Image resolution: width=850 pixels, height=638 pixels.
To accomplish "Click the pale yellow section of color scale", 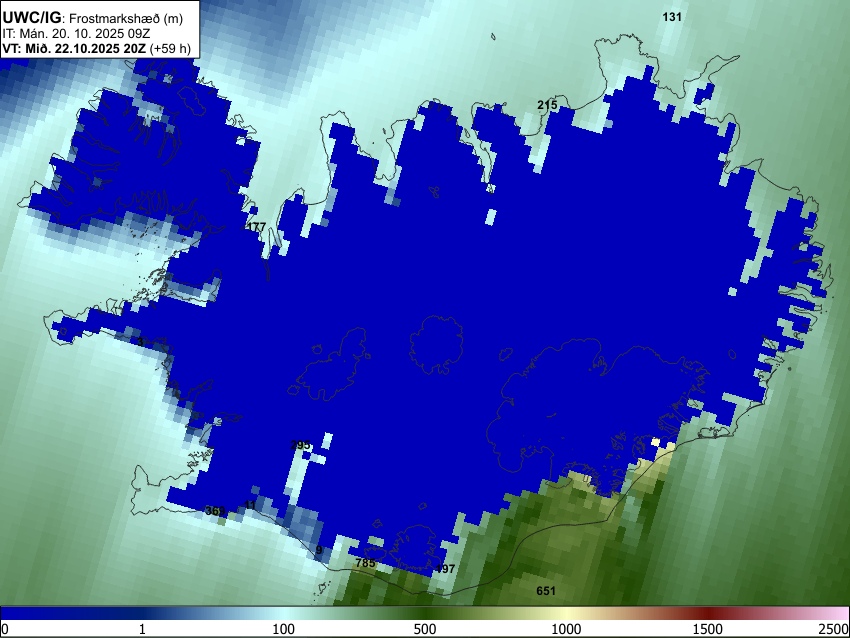I will [x=566, y=613].
